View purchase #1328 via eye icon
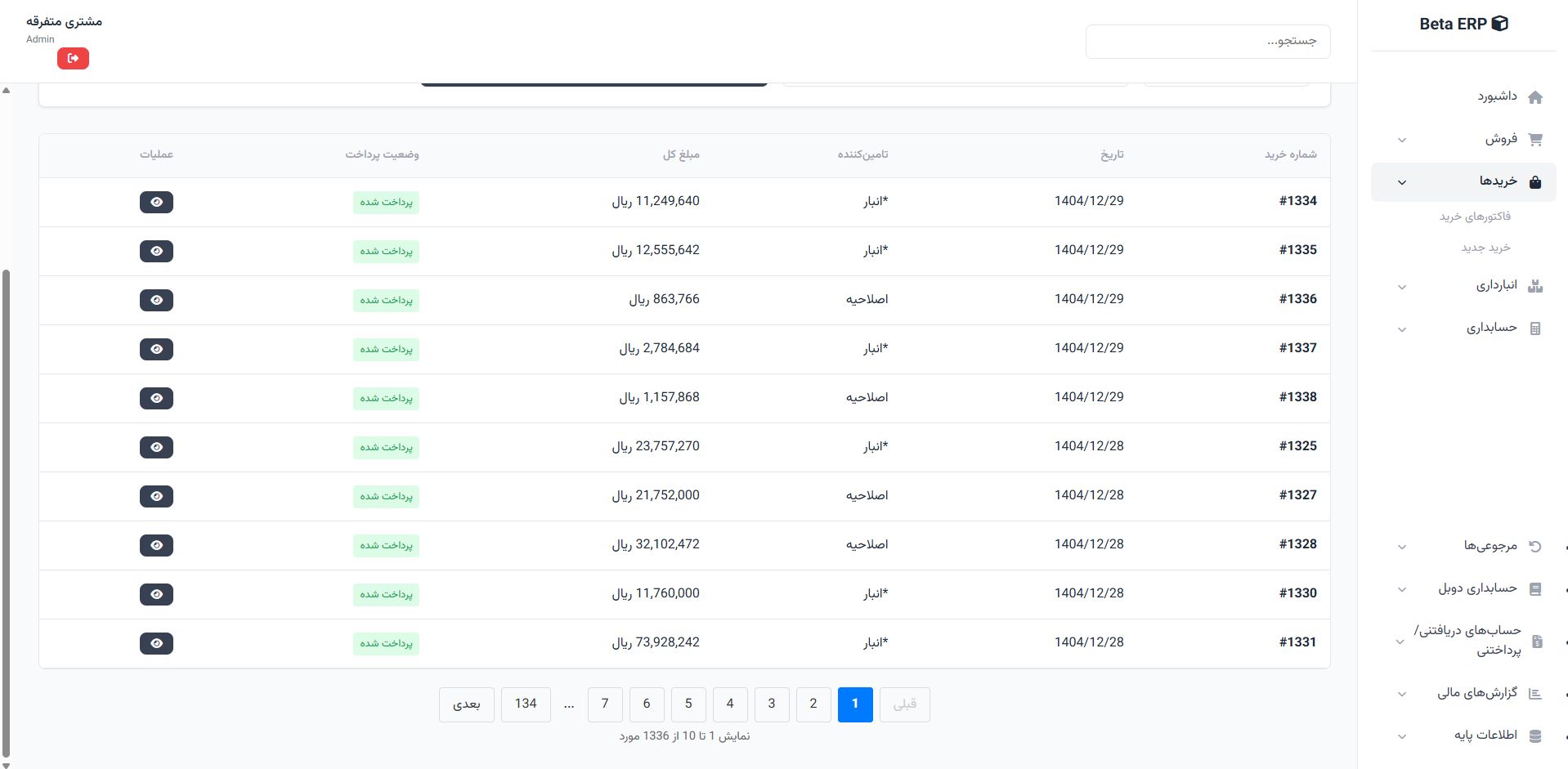This screenshot has width=1568, height=769. pyautogui.click(x=156, y=545)
